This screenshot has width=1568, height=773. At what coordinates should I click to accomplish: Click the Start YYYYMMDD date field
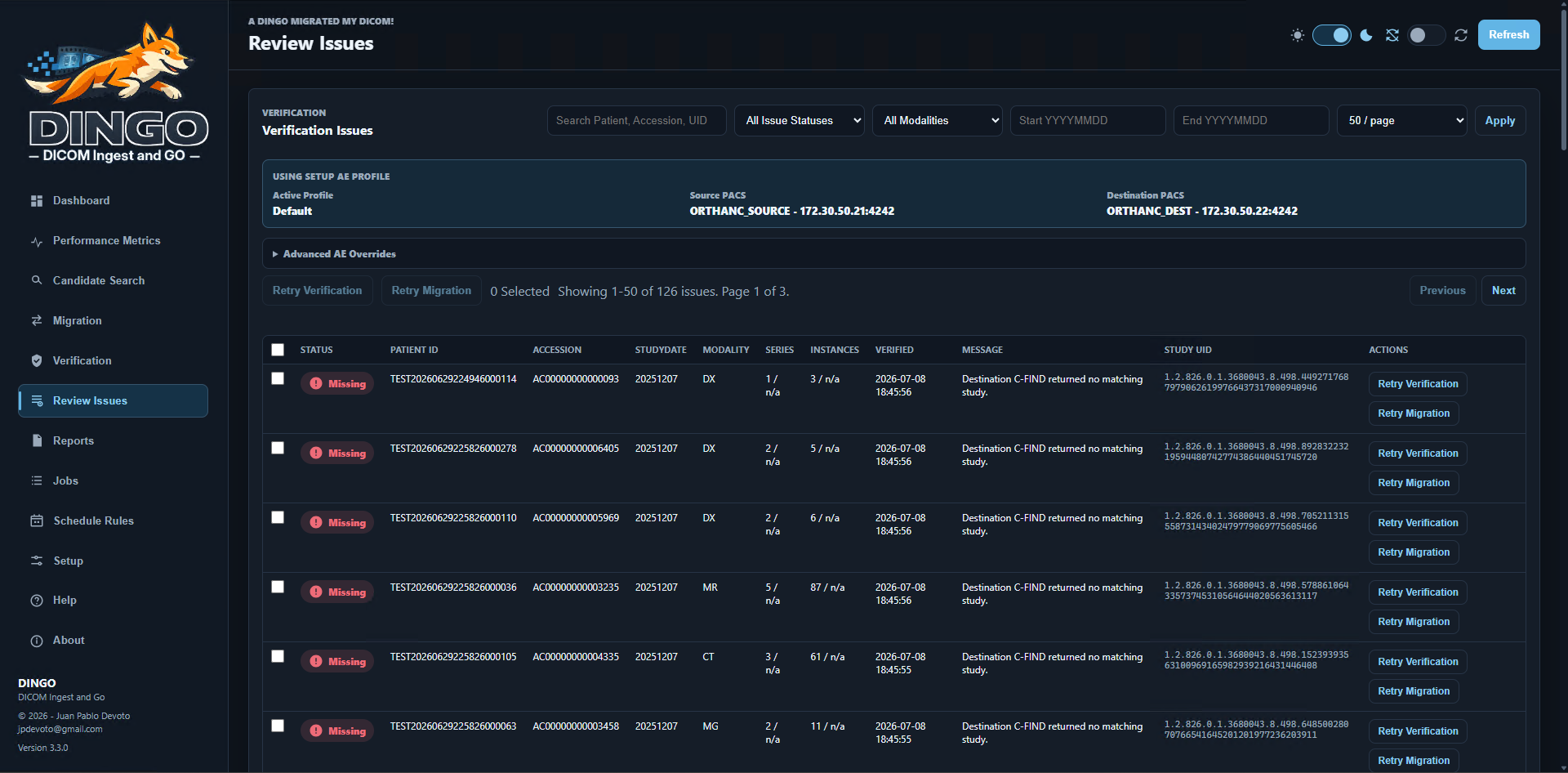pyautogui.click(x=1088, y=121)
